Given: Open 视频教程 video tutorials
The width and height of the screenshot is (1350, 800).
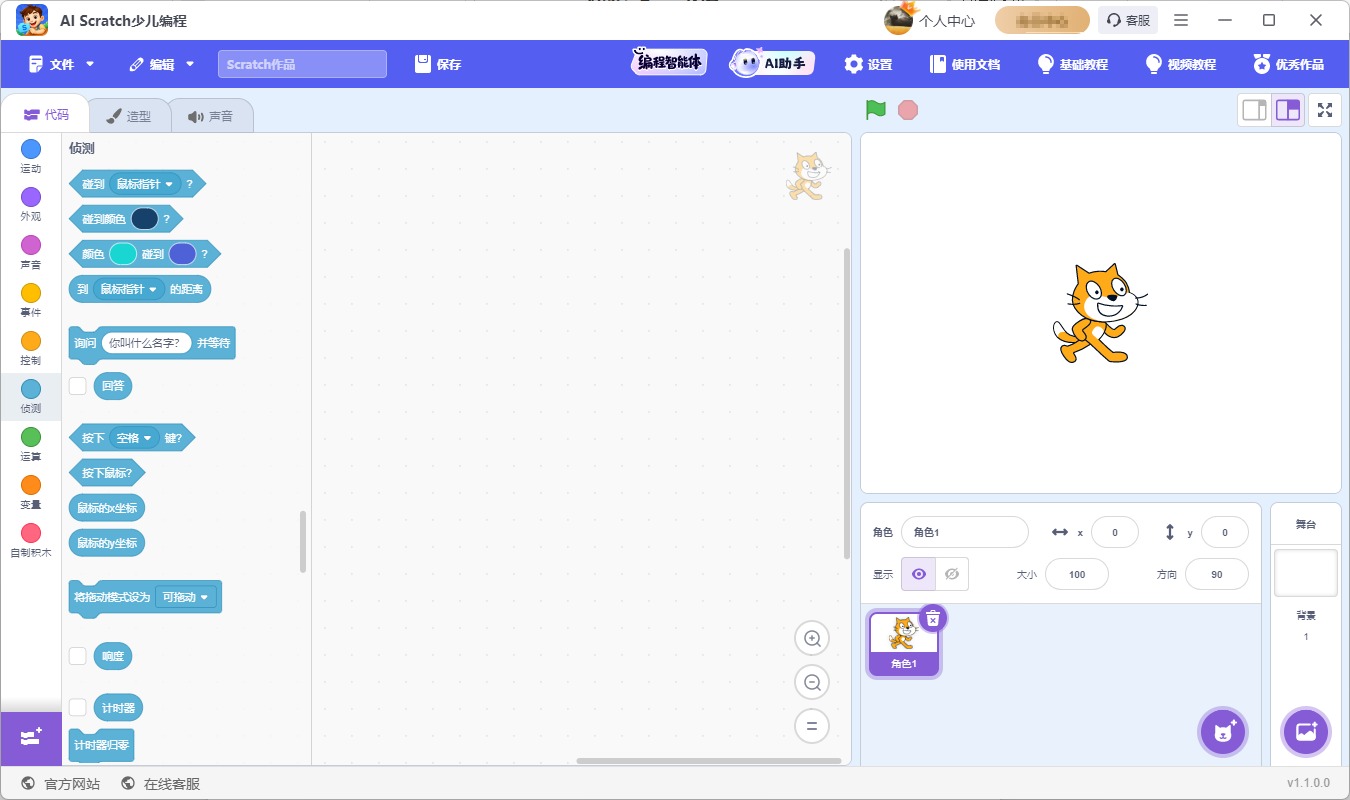Looking at the screenshot, I should [1181, 64].
